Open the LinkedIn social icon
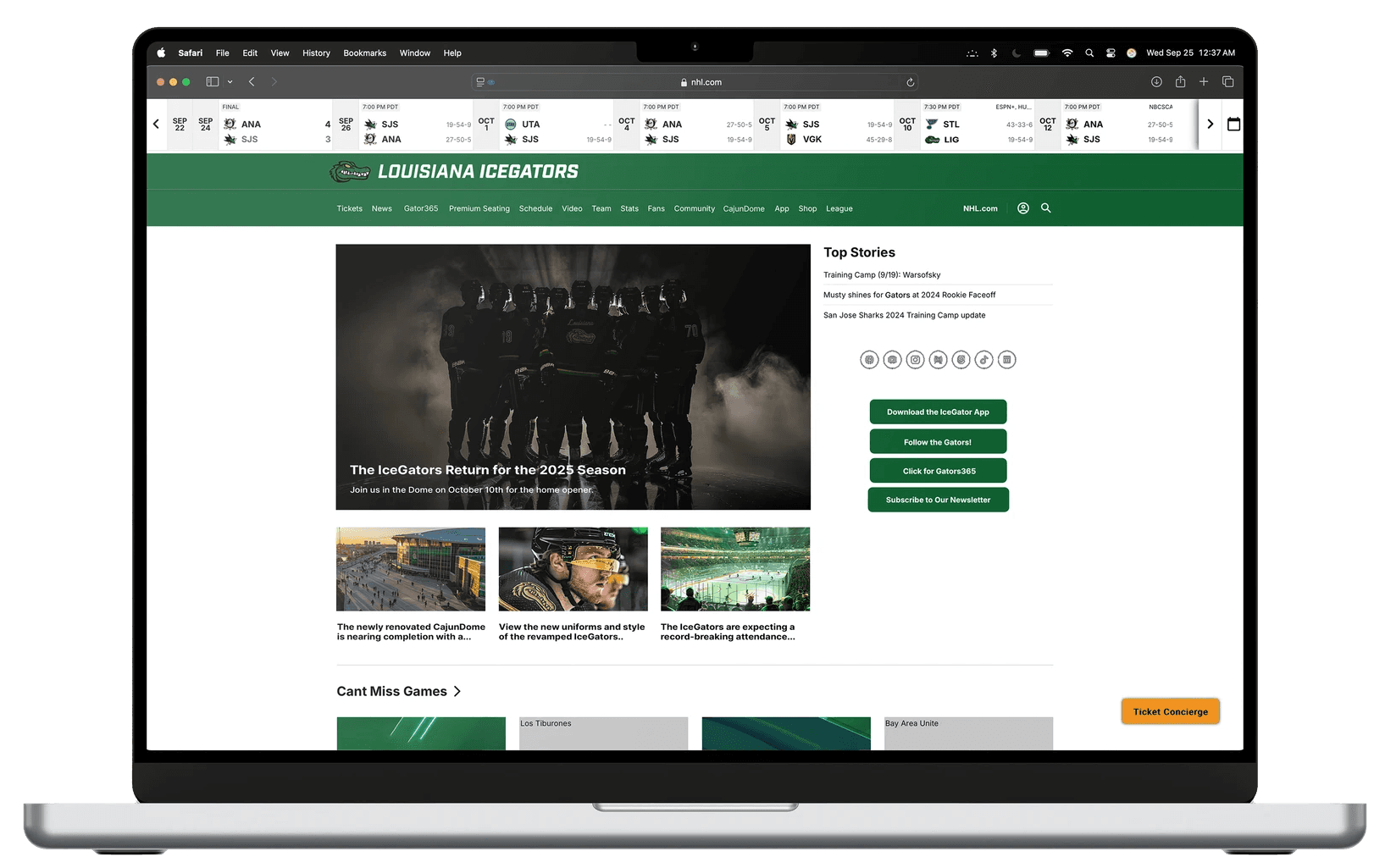This screenshot has width=1385, height=868. 1006,360
